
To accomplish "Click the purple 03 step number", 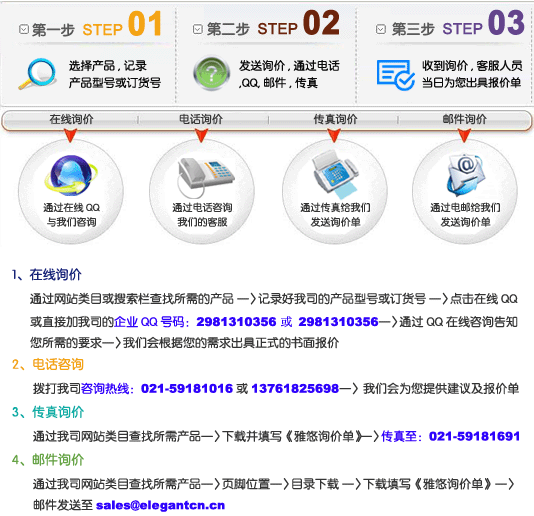I will (x=506, y=23).
